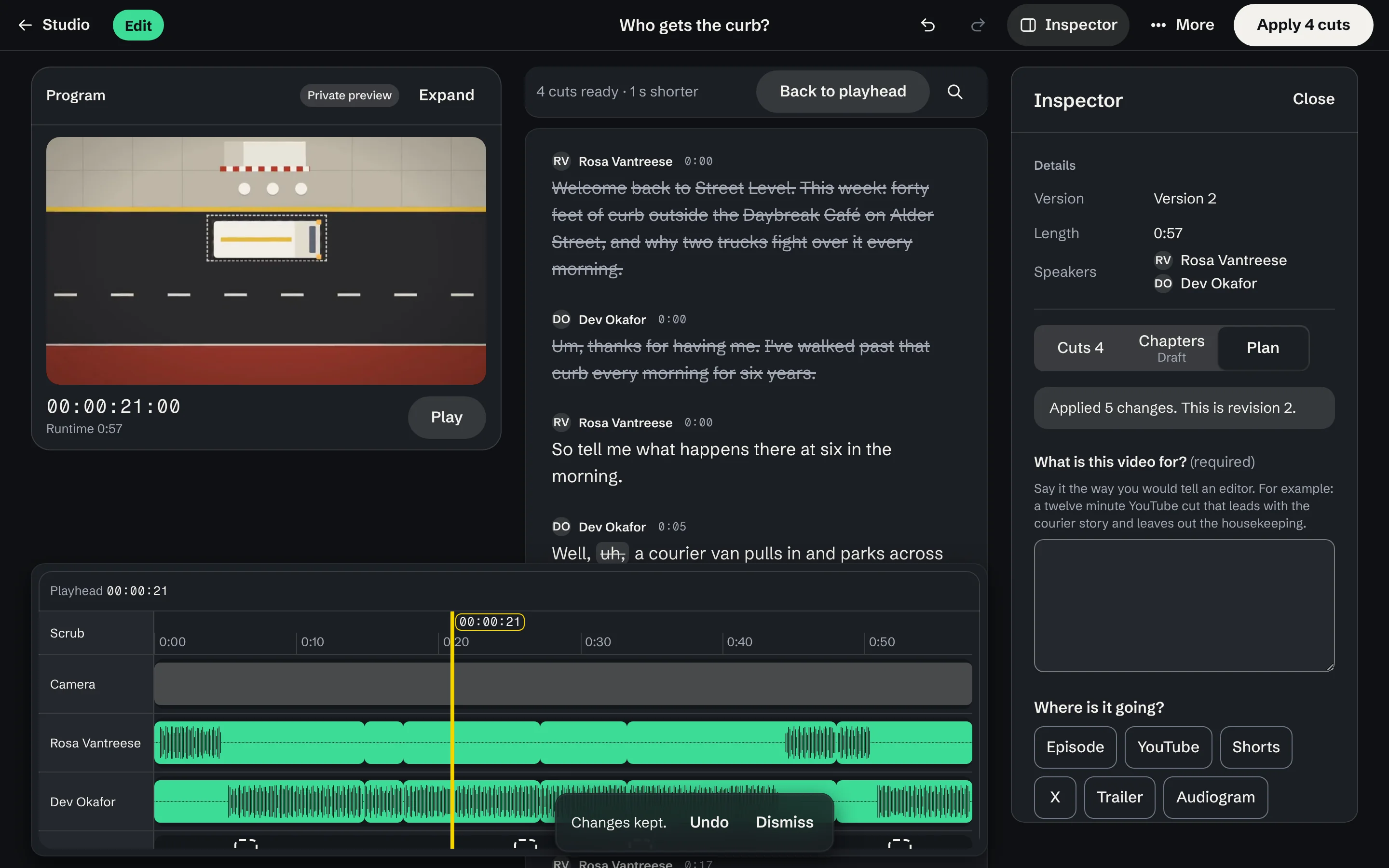Select the Audiogram destination chip
This screenshot has height=868, width=1389.
1215,798
